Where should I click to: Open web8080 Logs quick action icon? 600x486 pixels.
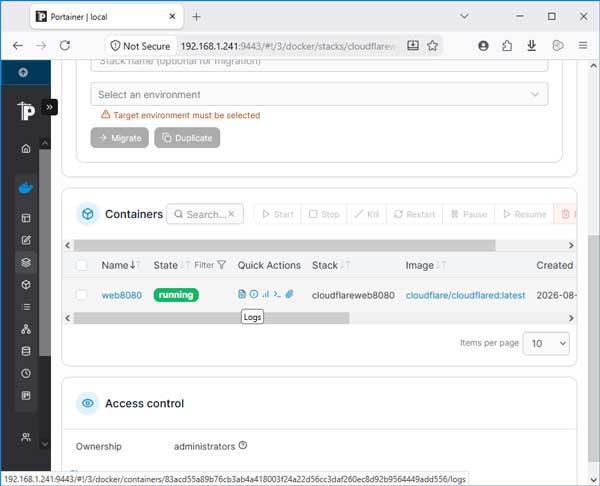[x=241, y=294]
